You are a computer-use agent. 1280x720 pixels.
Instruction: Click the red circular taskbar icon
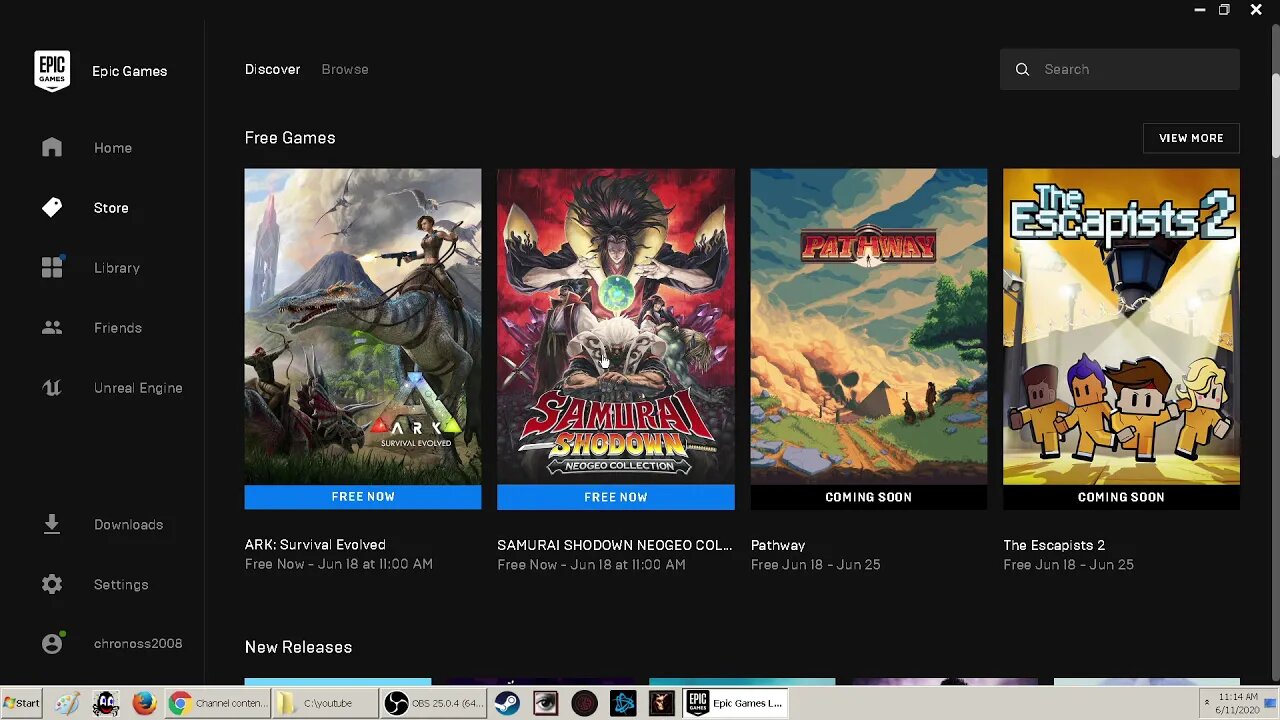pos(584,703)
